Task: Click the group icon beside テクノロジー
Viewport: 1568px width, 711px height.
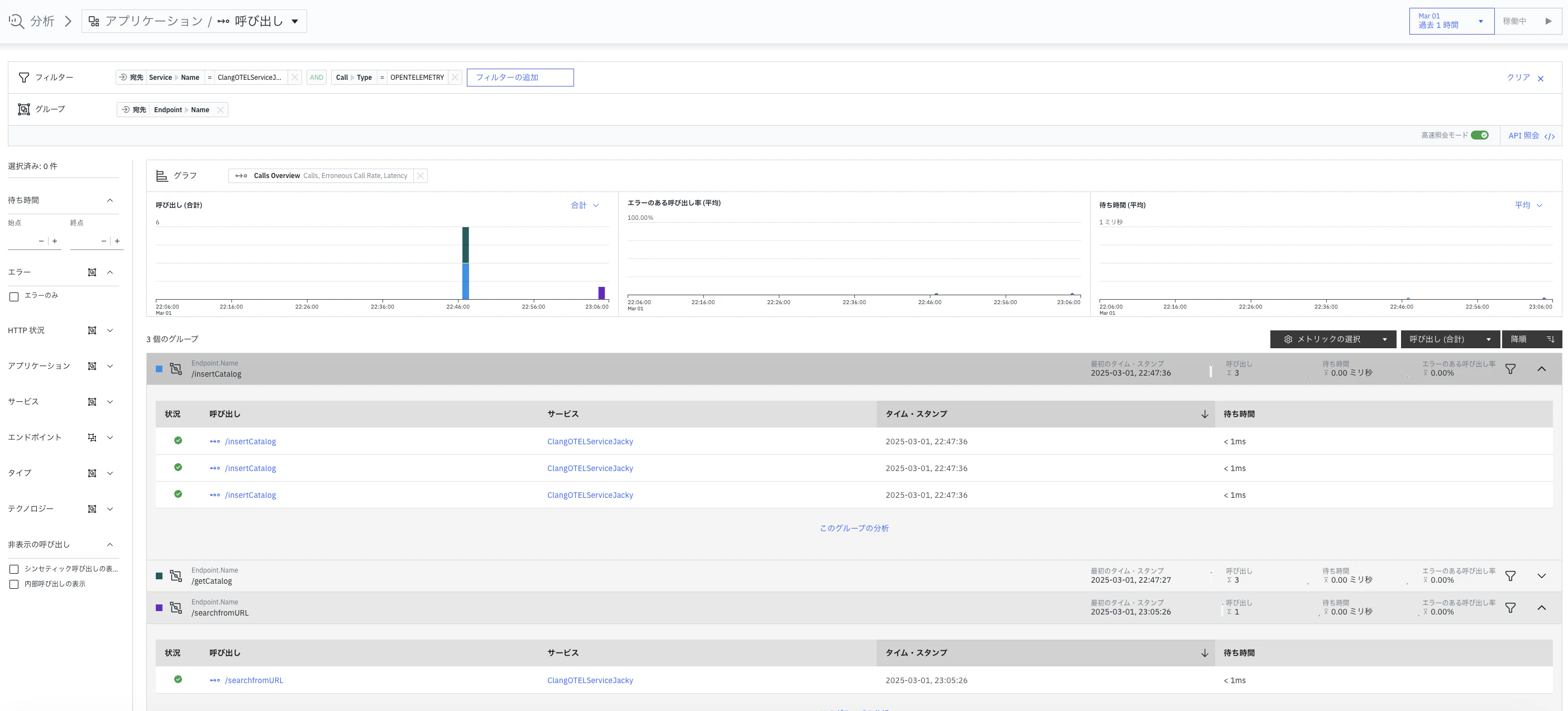Action: (92, 509)
